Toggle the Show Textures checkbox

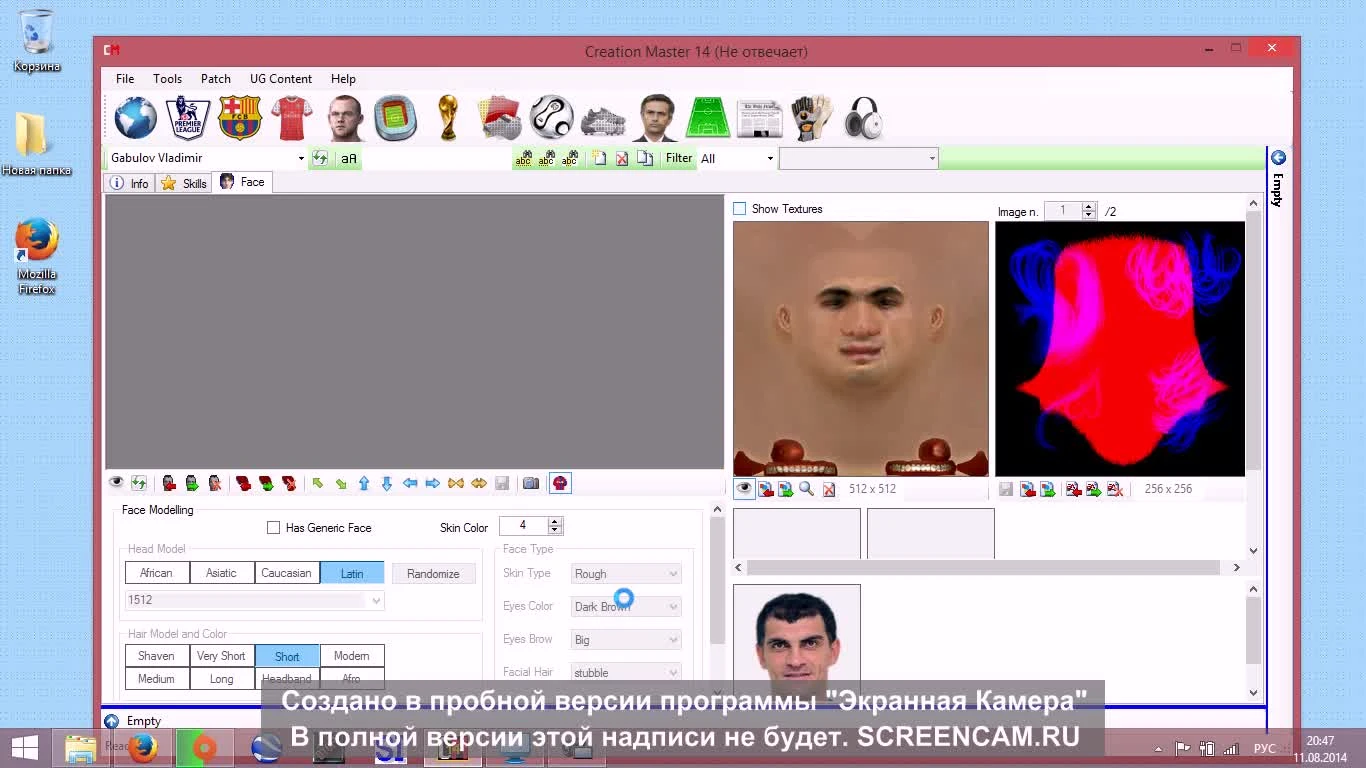pyautogui.click(x=740, y=208)
